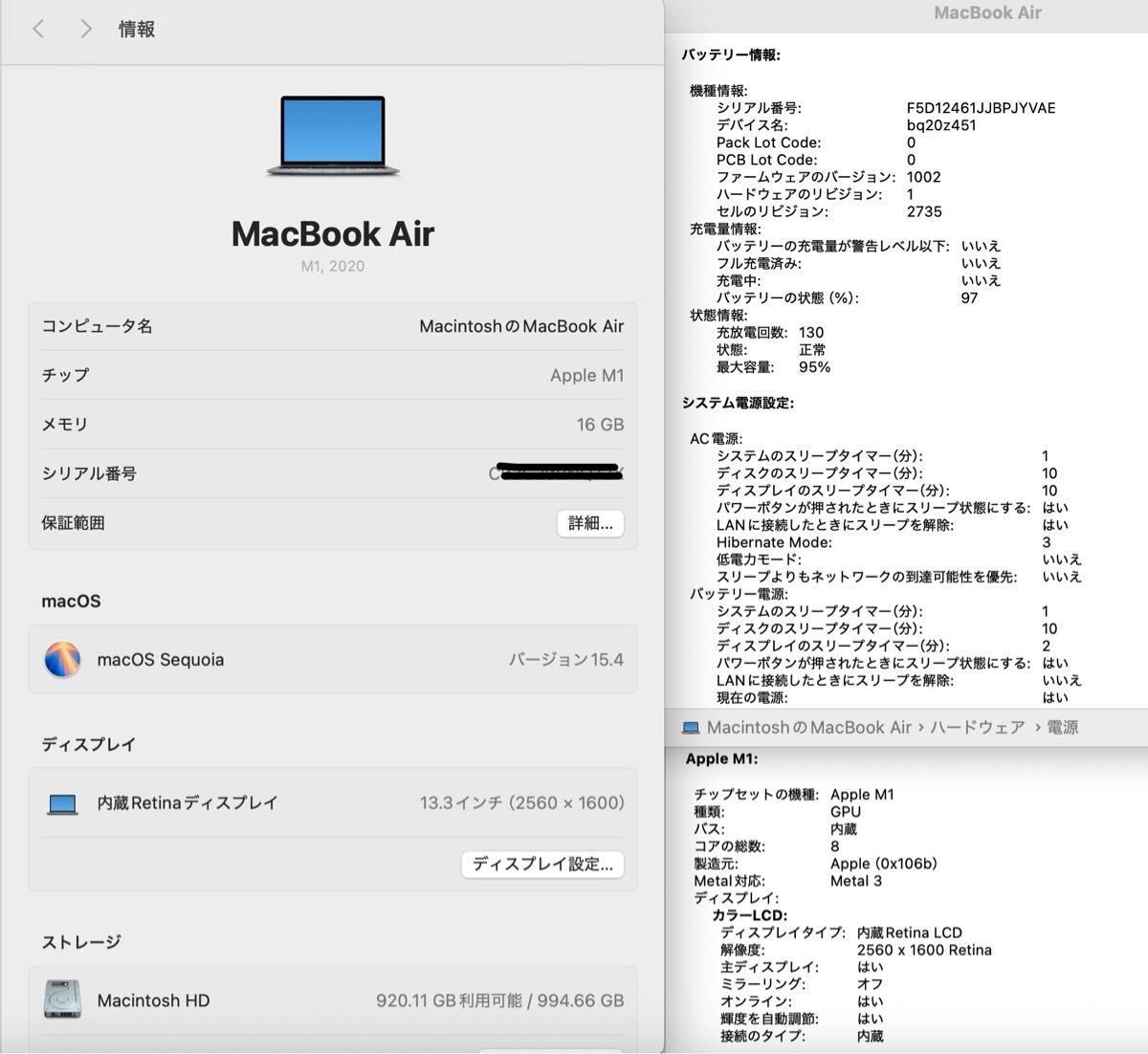
Task: Click the 低電力モード: label
Action: pos(759,560)
